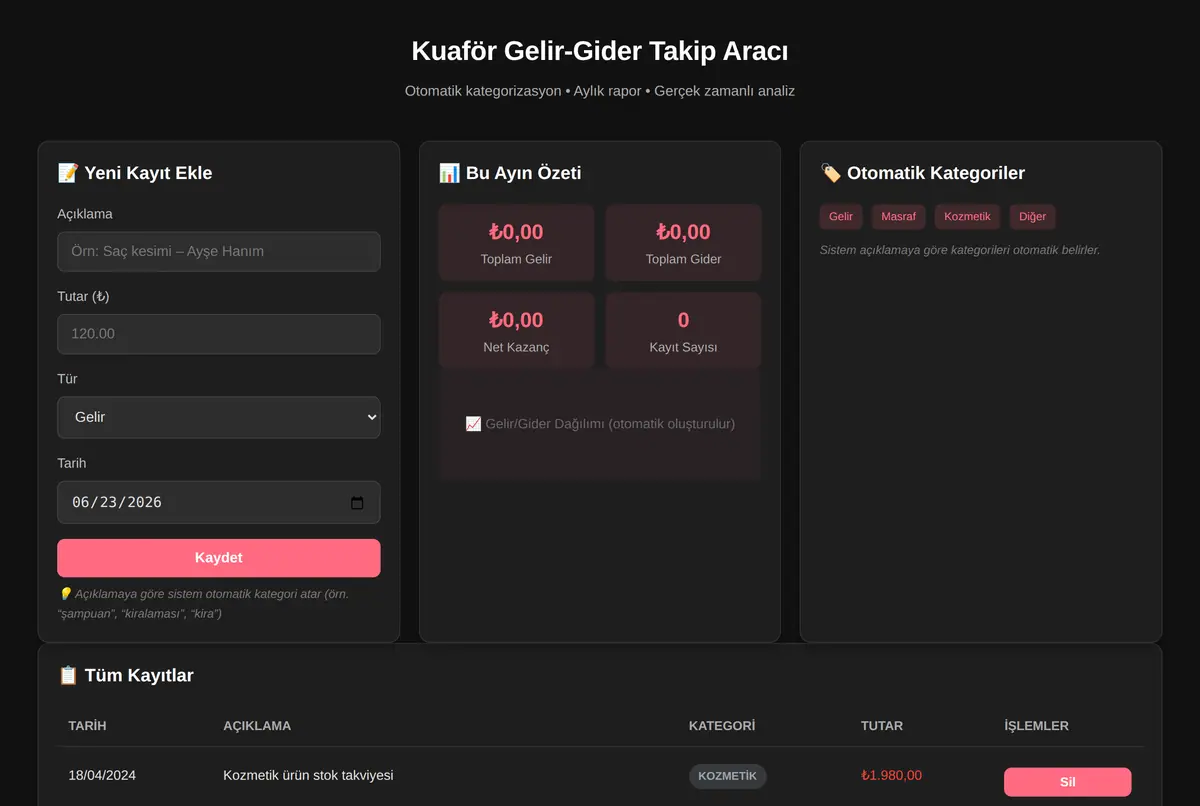Click the TUTAR column header
The width and height of the screenshot is (1200, 806).
[882, 726]
